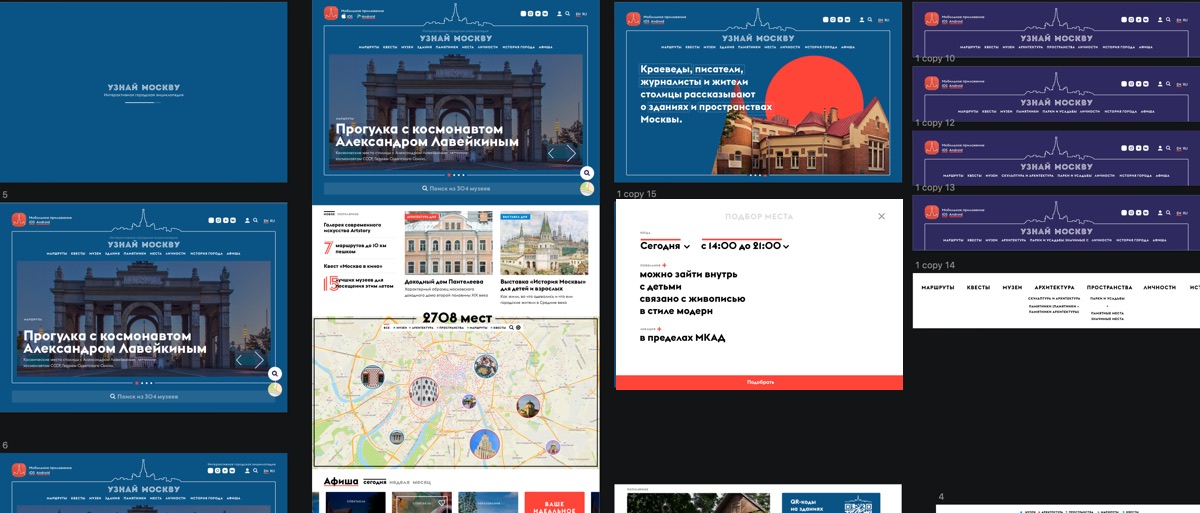Close the 'Подбор места' dialog with the X

point(881,216)
